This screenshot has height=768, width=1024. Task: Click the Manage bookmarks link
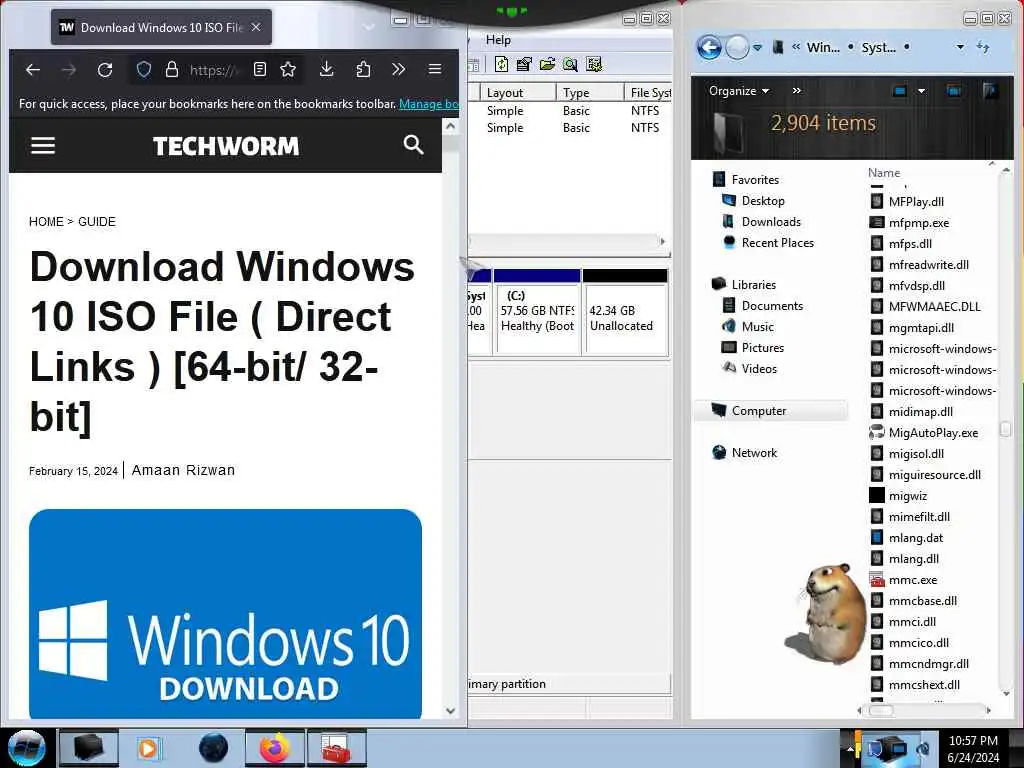(428, 104)
